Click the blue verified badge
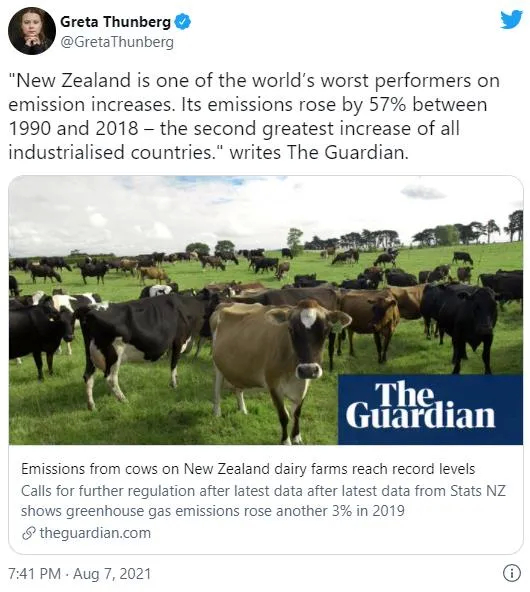Image resolution: width=530 pixels, height=592 pixels. point(183,22)
